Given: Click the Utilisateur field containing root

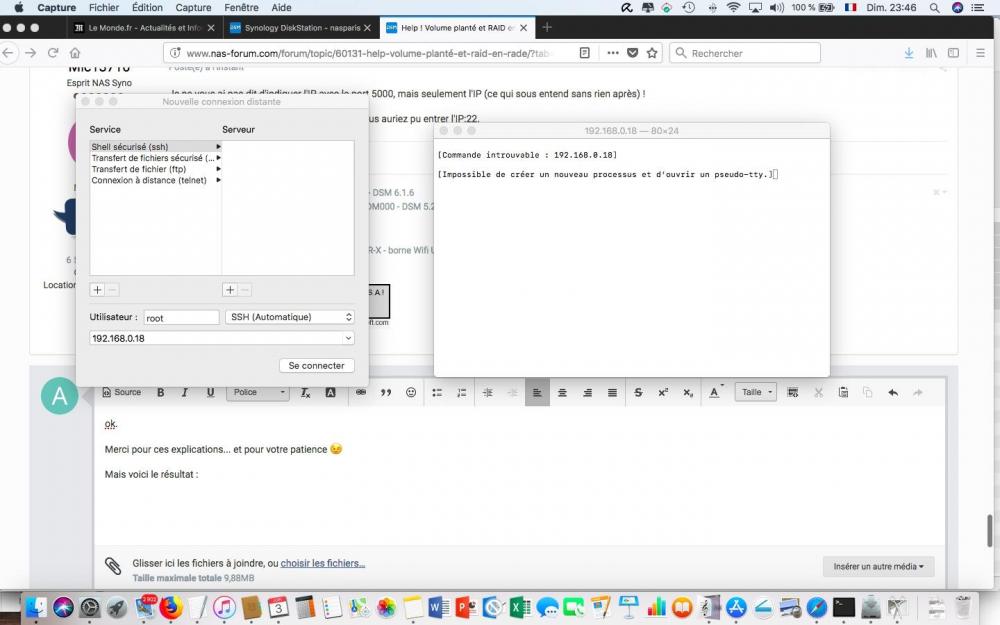Looking at the screenshot, I should [x=182, y=318].
